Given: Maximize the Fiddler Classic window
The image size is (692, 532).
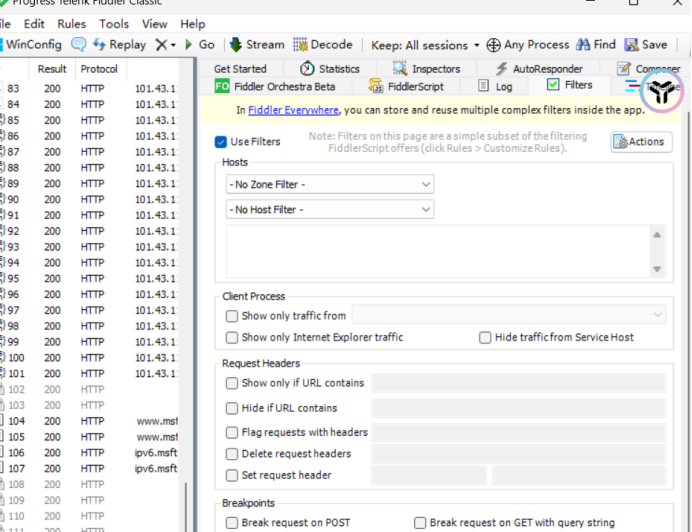Looking at the screenshot, I should click(633, 2).
